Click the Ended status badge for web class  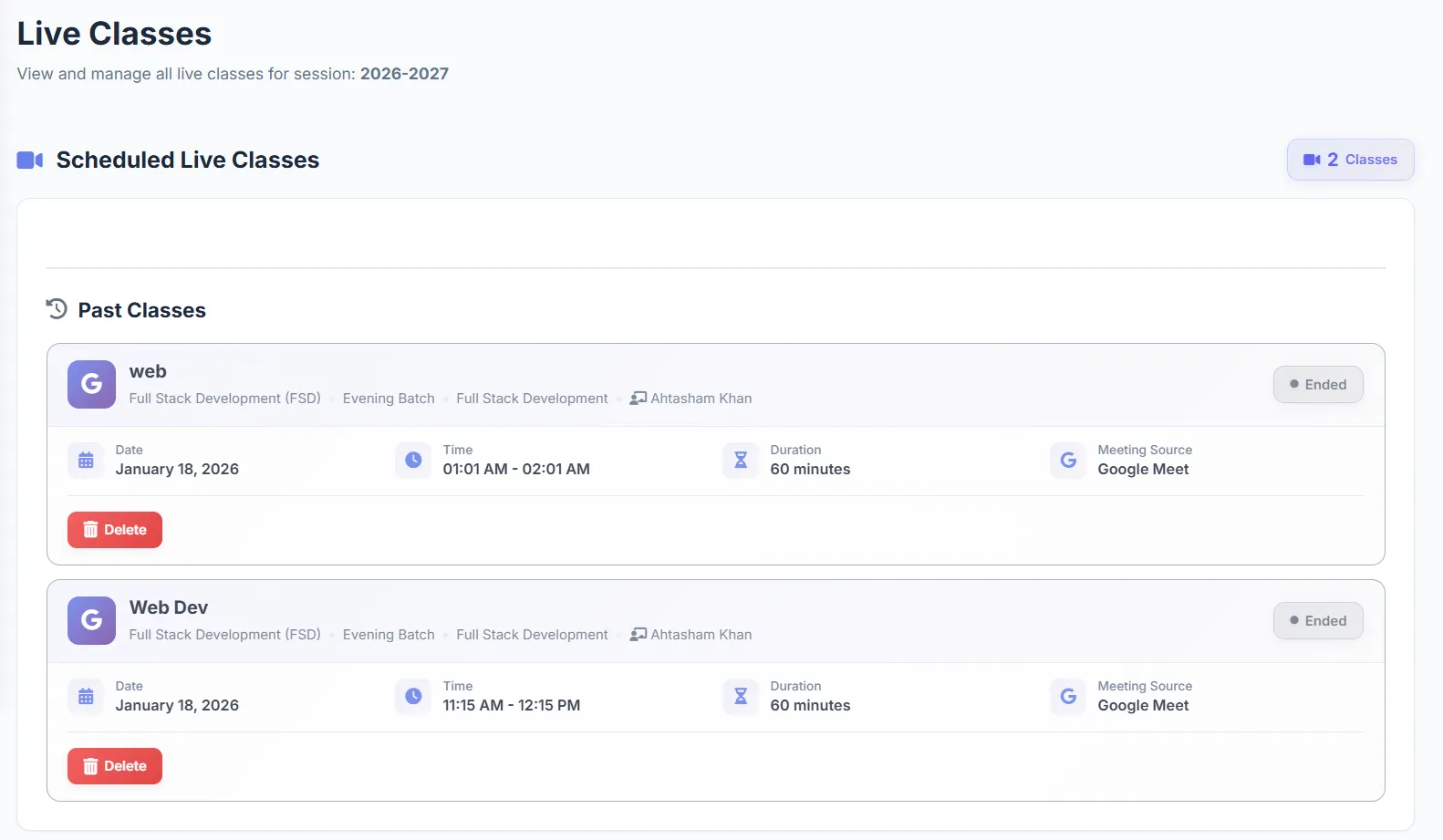pyautogui.click(x=1317, y=385)
